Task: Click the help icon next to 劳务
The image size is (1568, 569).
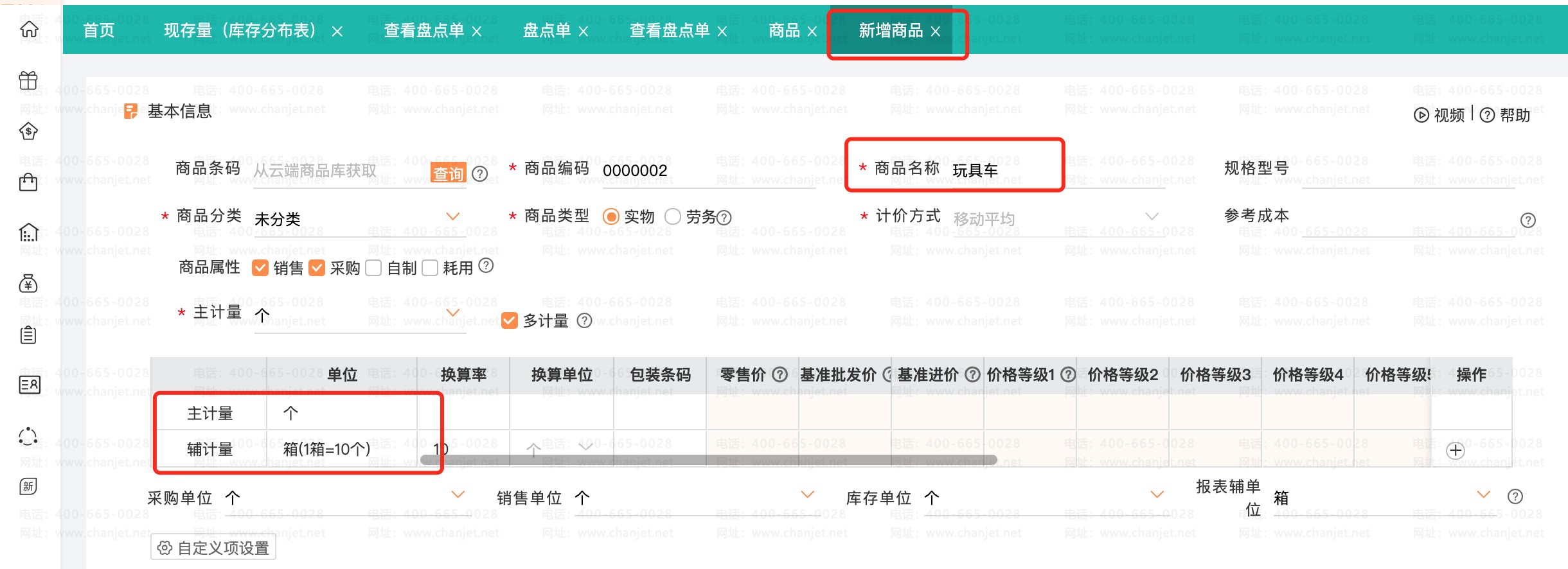Action: click(724, 218)
